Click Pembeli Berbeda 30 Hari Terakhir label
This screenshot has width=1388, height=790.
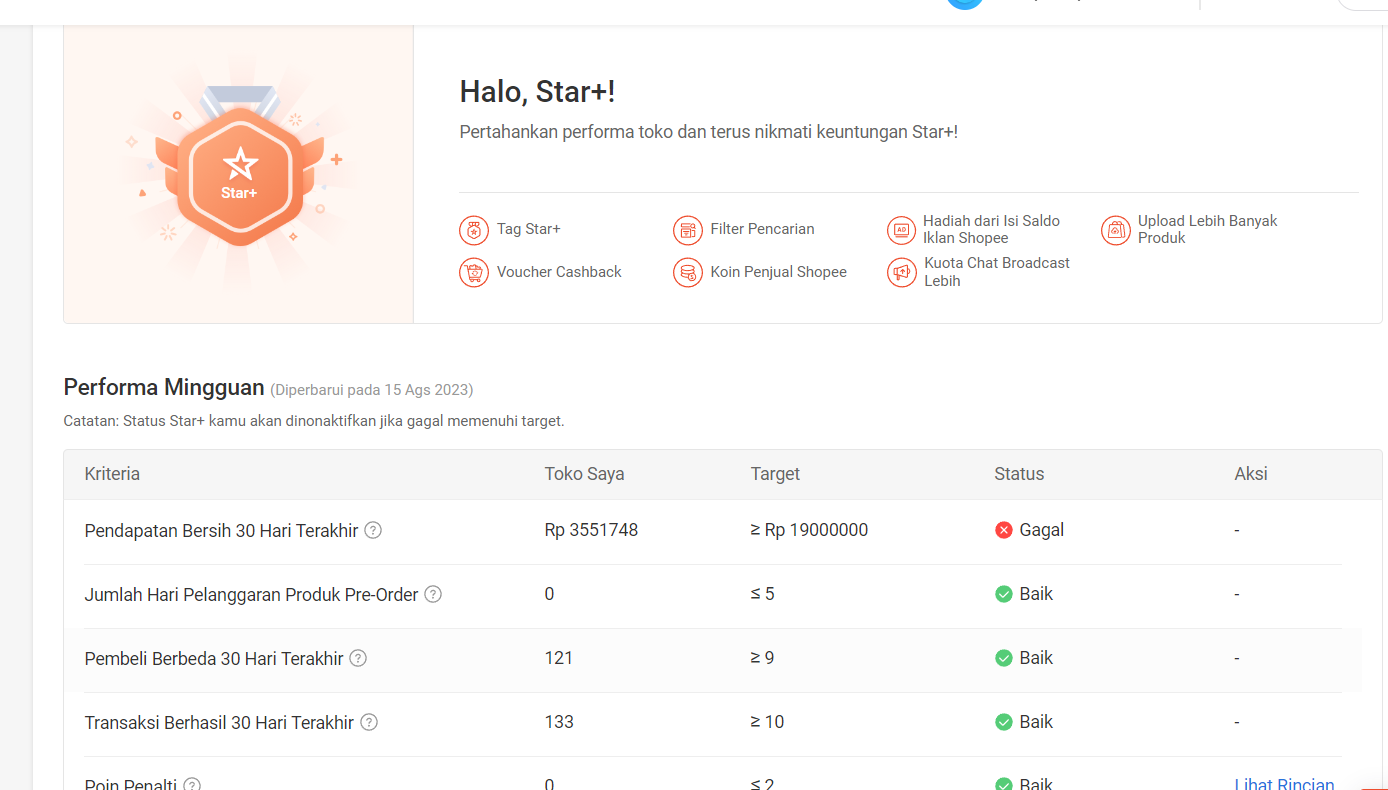click(214, 659)
